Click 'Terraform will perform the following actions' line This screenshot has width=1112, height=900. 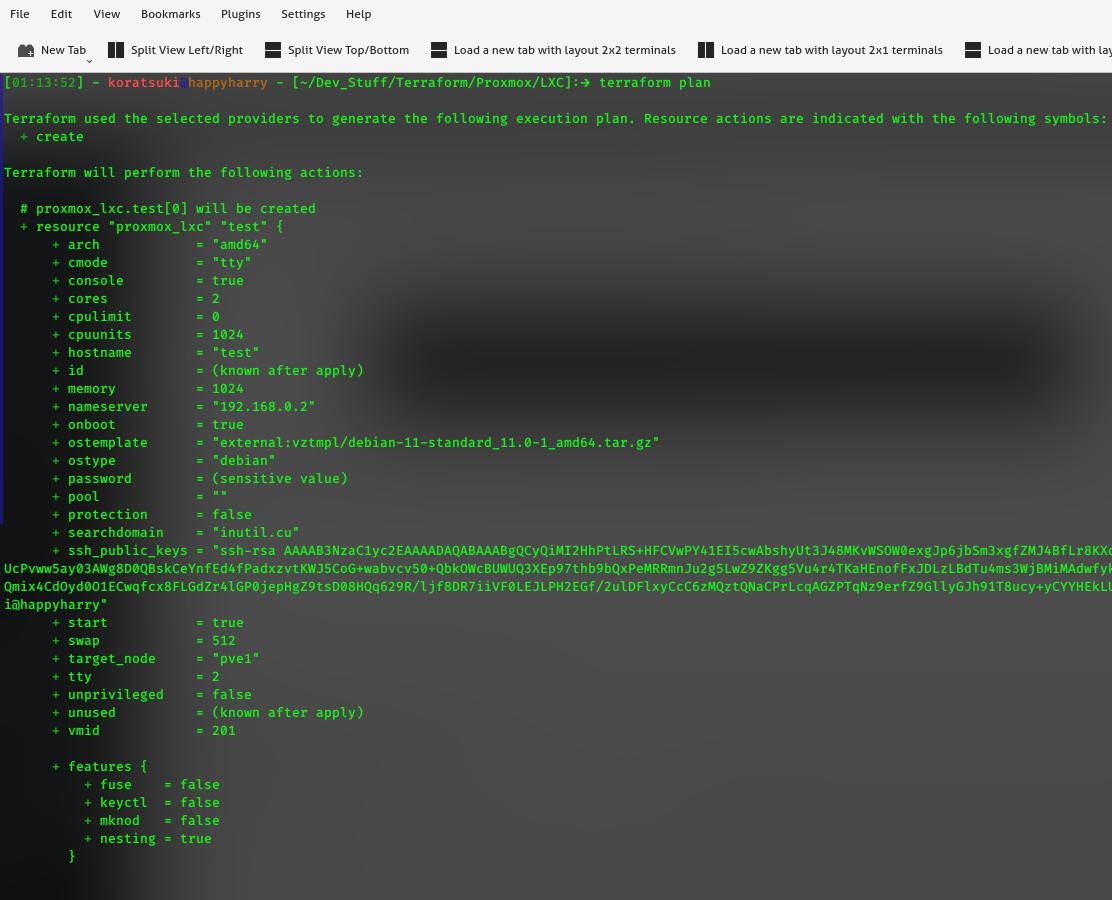pyautogui.click(x=184, y=172)
